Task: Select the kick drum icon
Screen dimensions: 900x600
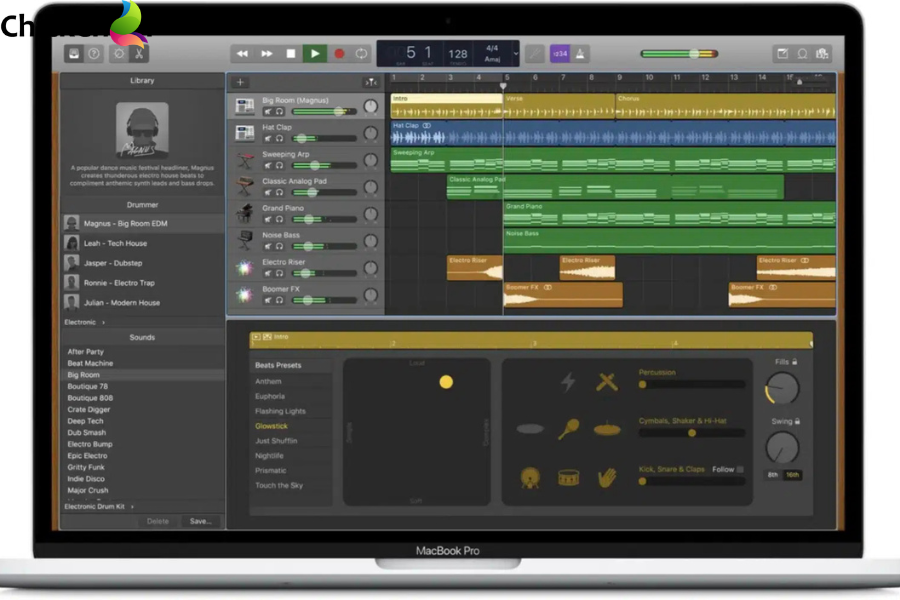Action: pos(530,477)
